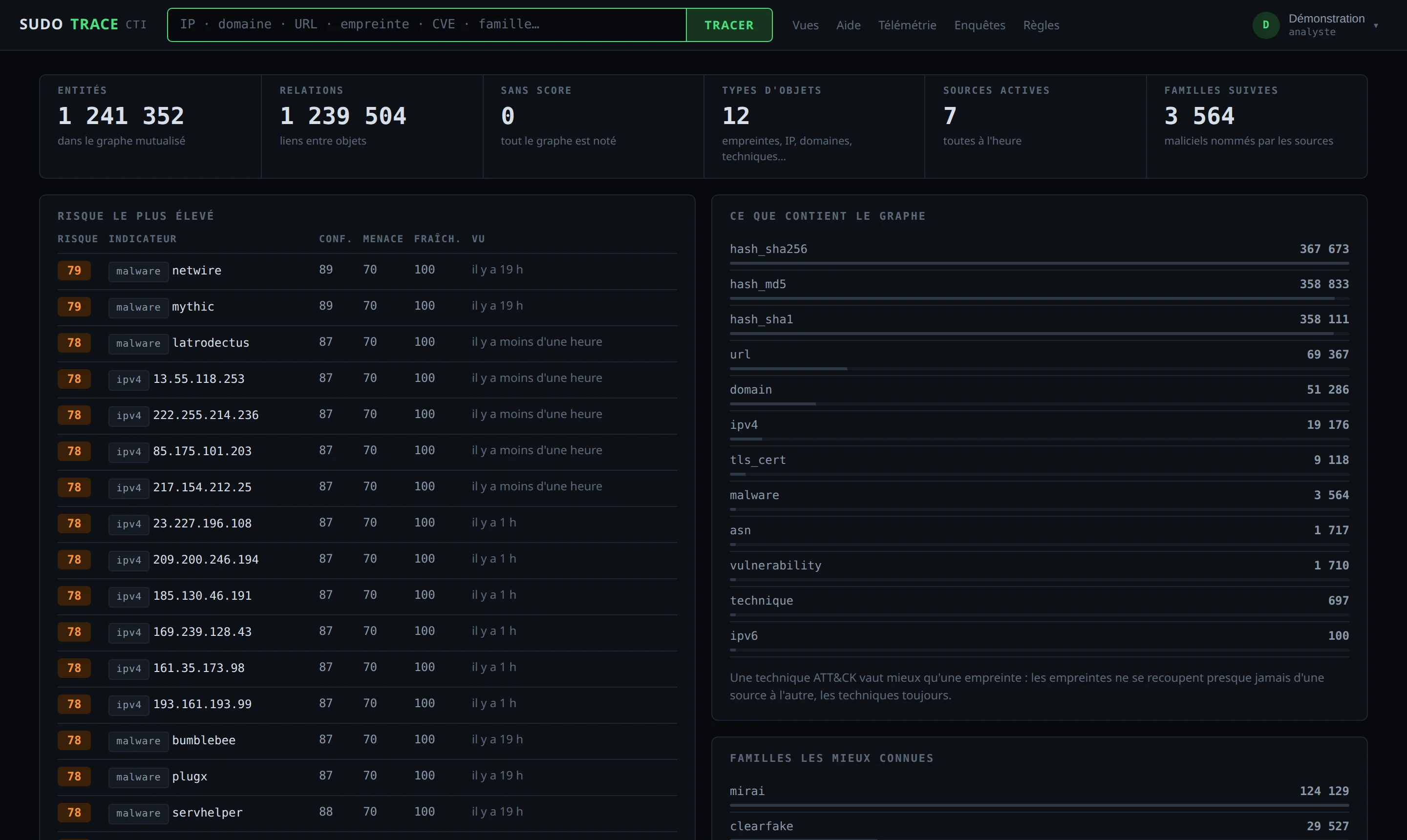Go to Télémétrie
The width and height of the screenshot is (1407, 840).
pyautogui.click(x=907, y=25)
